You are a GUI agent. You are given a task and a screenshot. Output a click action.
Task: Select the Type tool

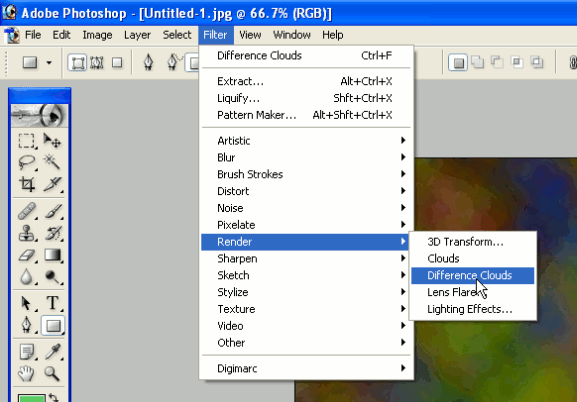(x=52, y=303)
